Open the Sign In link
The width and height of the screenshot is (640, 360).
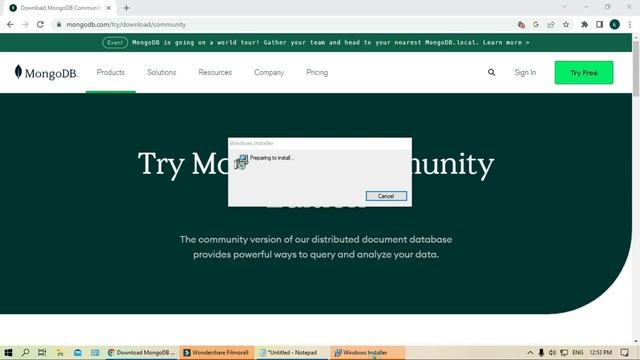[525, 73]
